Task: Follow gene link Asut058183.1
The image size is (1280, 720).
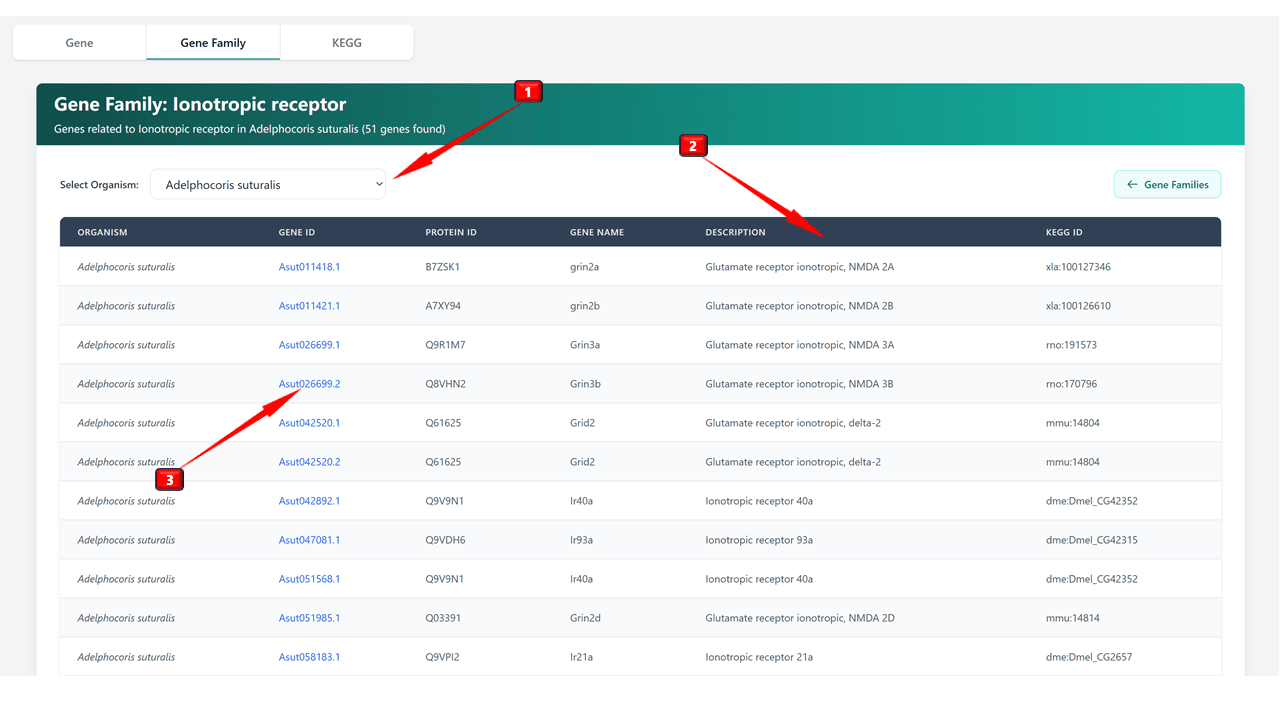Action: point(309,657)
